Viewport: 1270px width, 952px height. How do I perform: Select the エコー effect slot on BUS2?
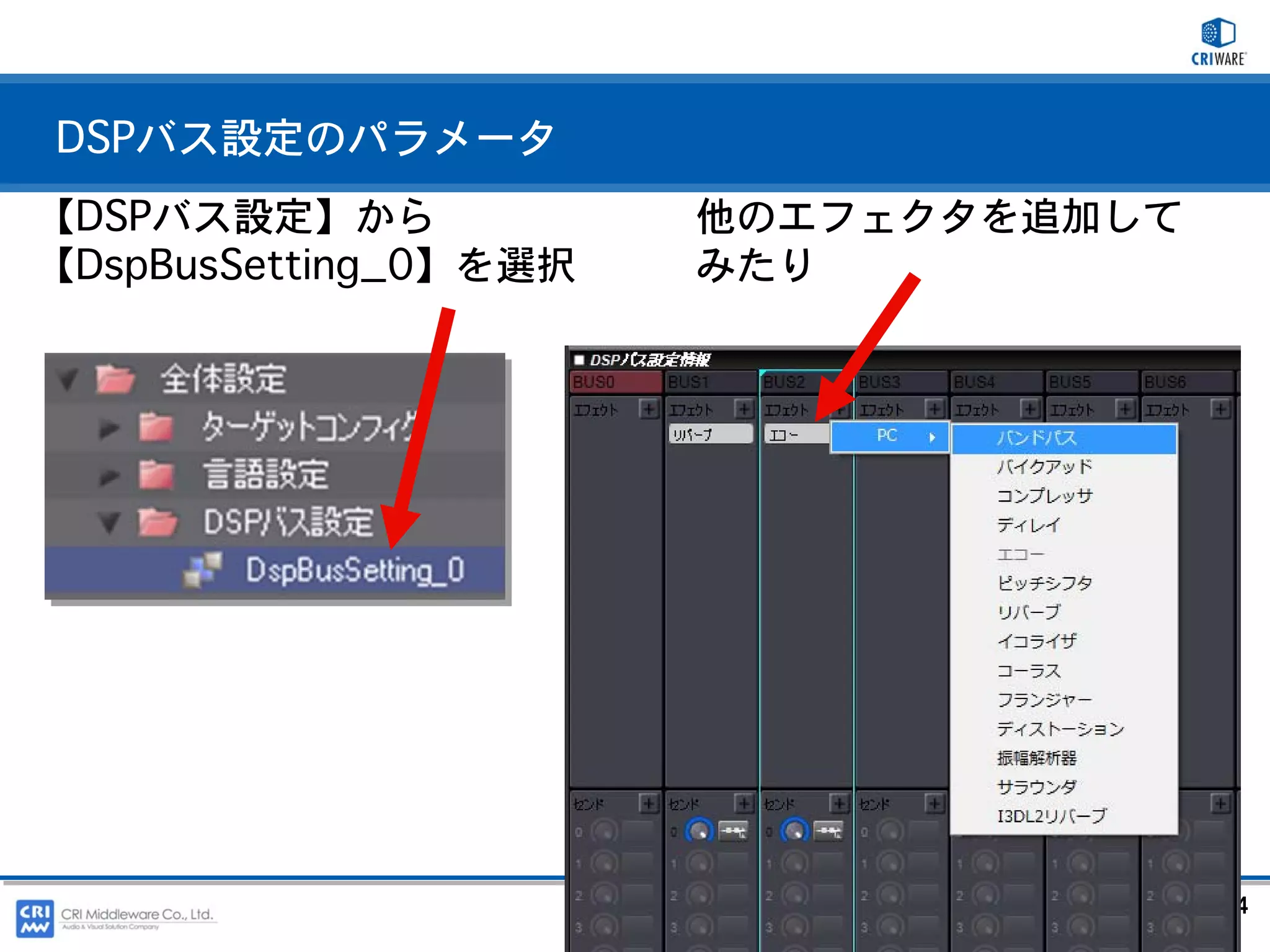797,434
